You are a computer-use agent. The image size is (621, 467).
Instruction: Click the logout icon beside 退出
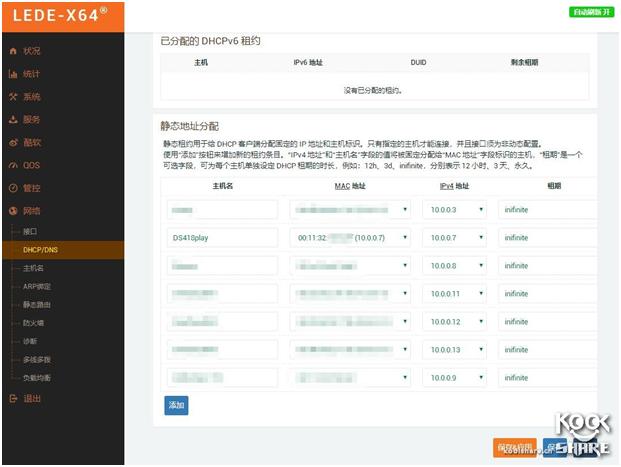tap(13, 398)
